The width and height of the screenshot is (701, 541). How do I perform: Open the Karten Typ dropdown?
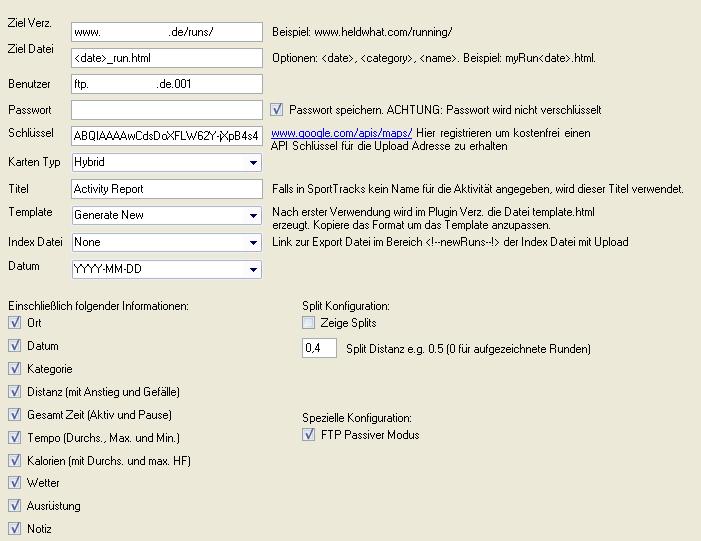[254, 162]
